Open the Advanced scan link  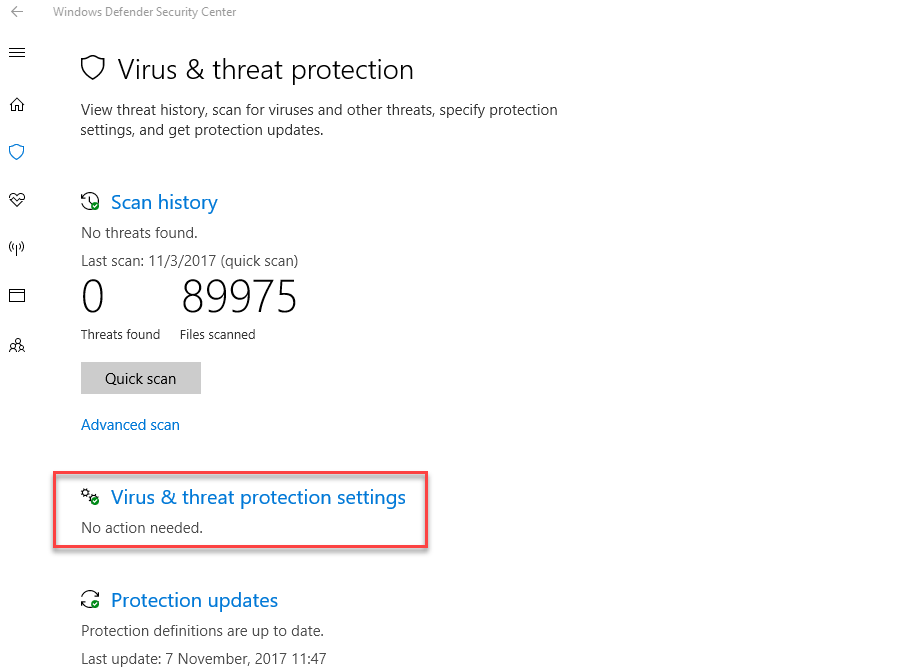pyautogui.click(x=130, y=425)
